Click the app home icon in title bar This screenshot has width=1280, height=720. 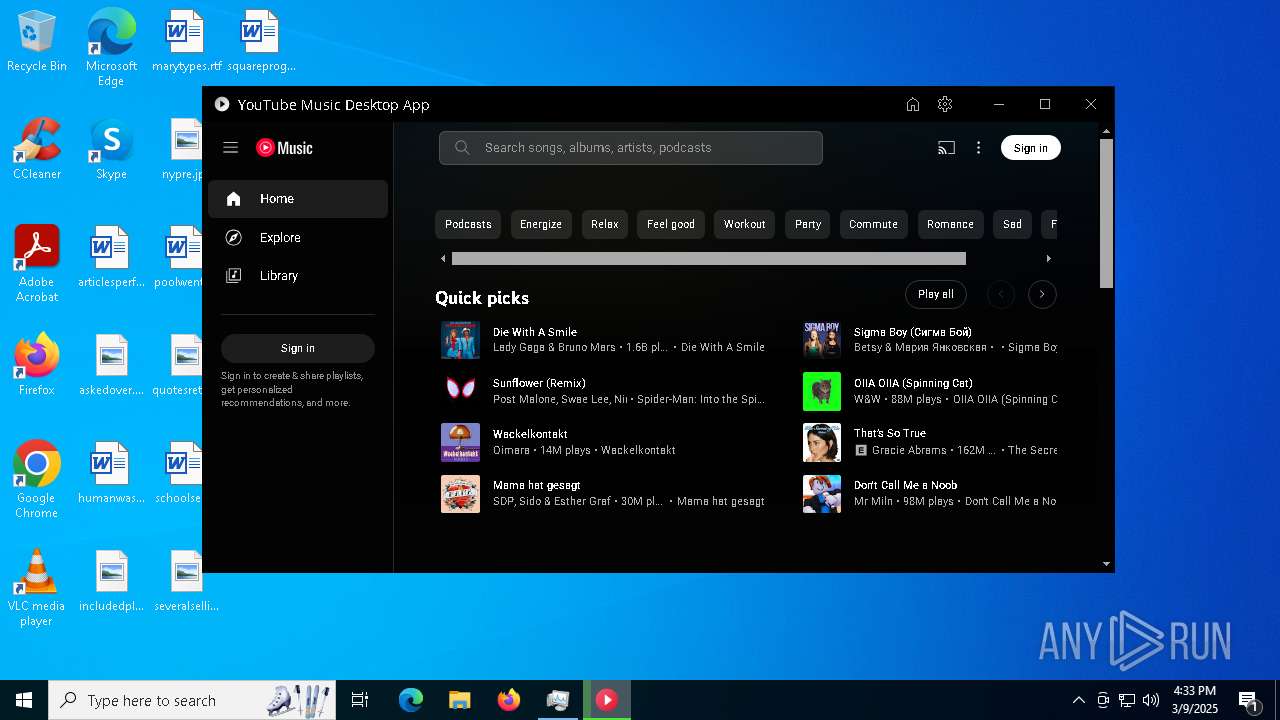[x=912, y=104]
